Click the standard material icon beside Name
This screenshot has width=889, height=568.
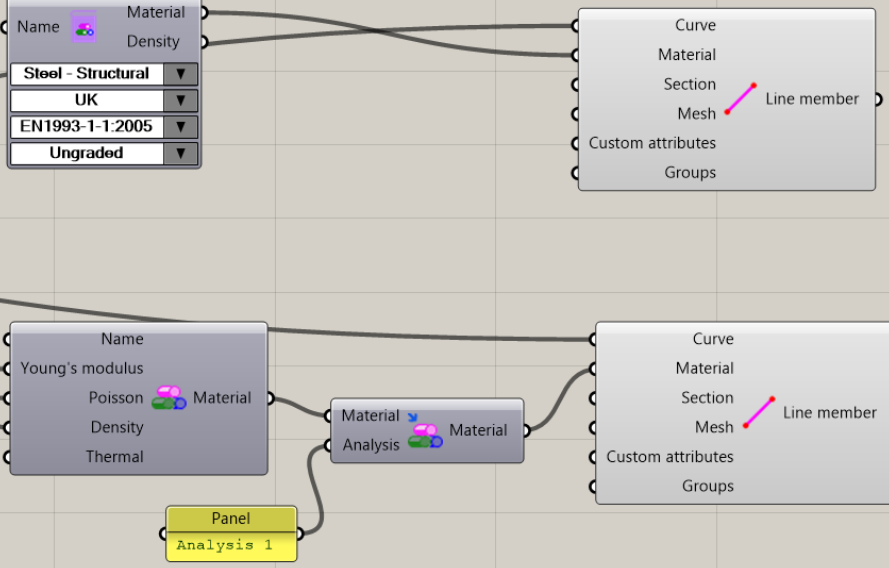[x=85, y=27]
